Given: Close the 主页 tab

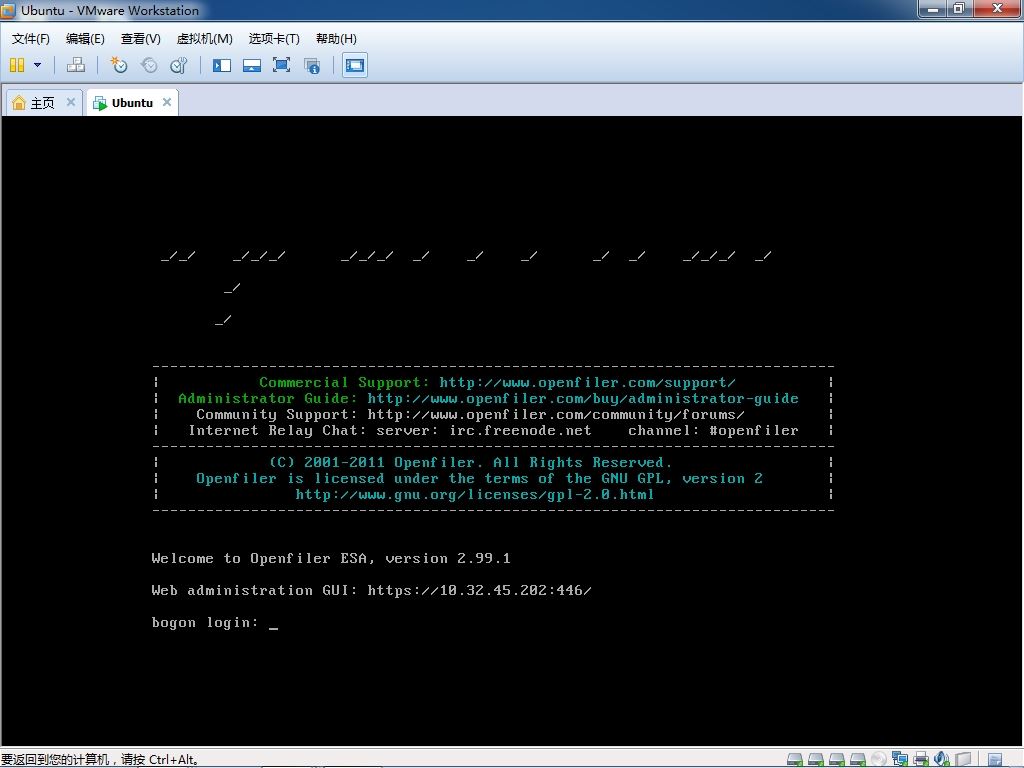Looking at the screenshot, I should pos(71,102).
